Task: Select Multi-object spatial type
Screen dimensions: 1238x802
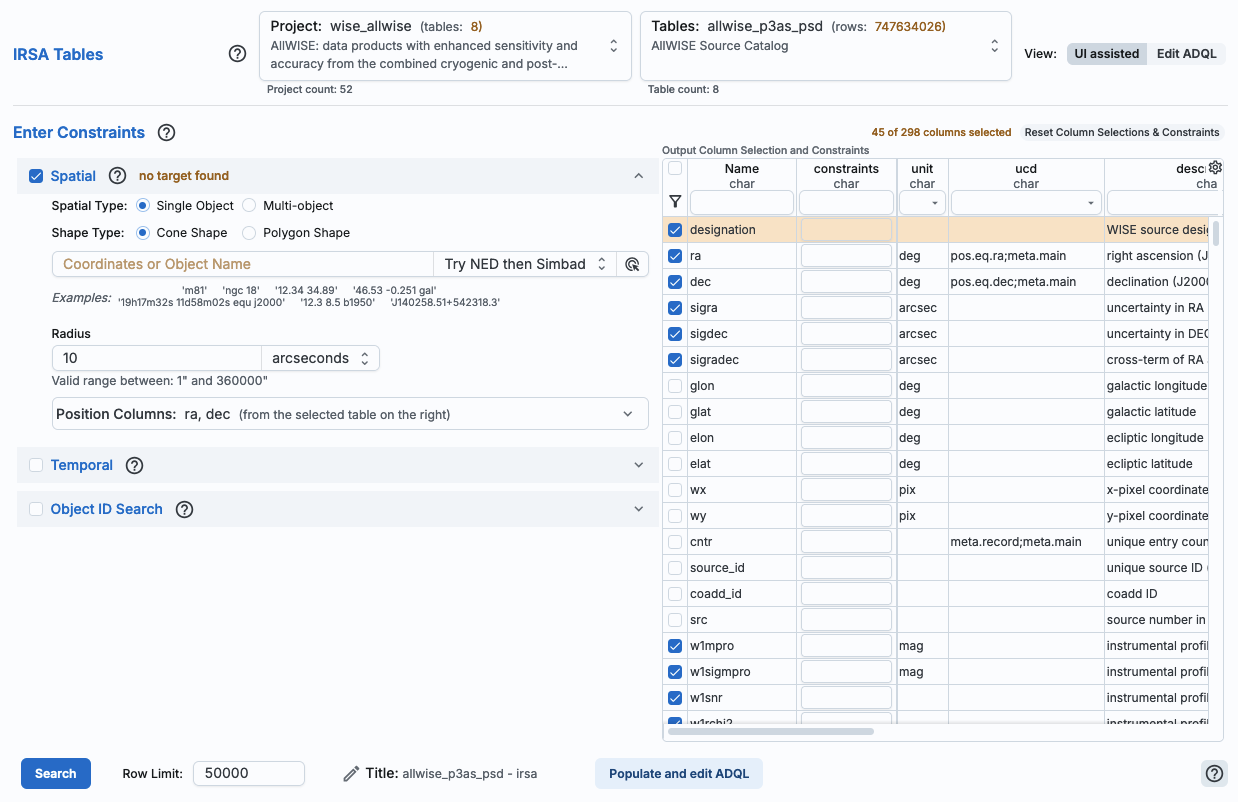Action: pyautogui.click(x=249, y=205)
